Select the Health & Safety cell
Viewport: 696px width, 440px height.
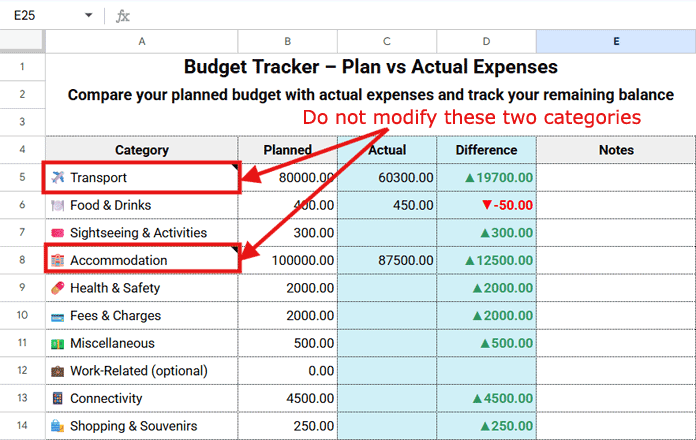142,288
